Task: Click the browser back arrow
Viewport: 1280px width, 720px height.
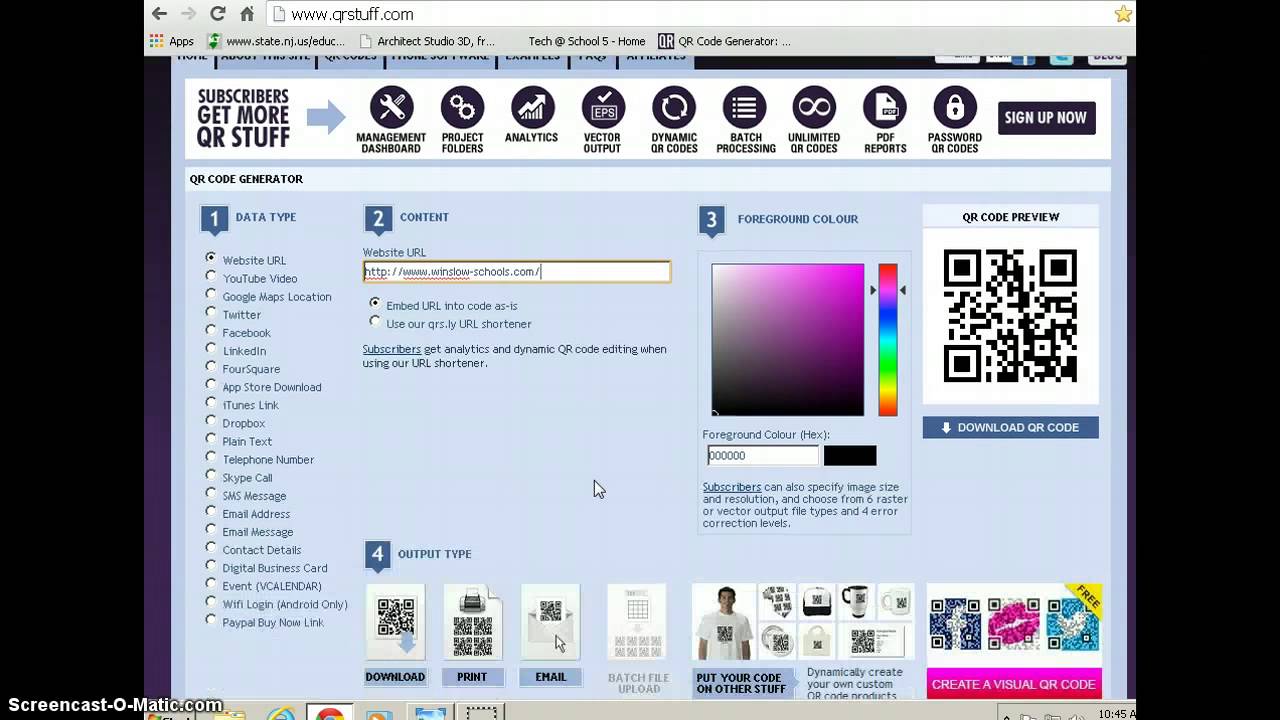Action: [159, 14]
